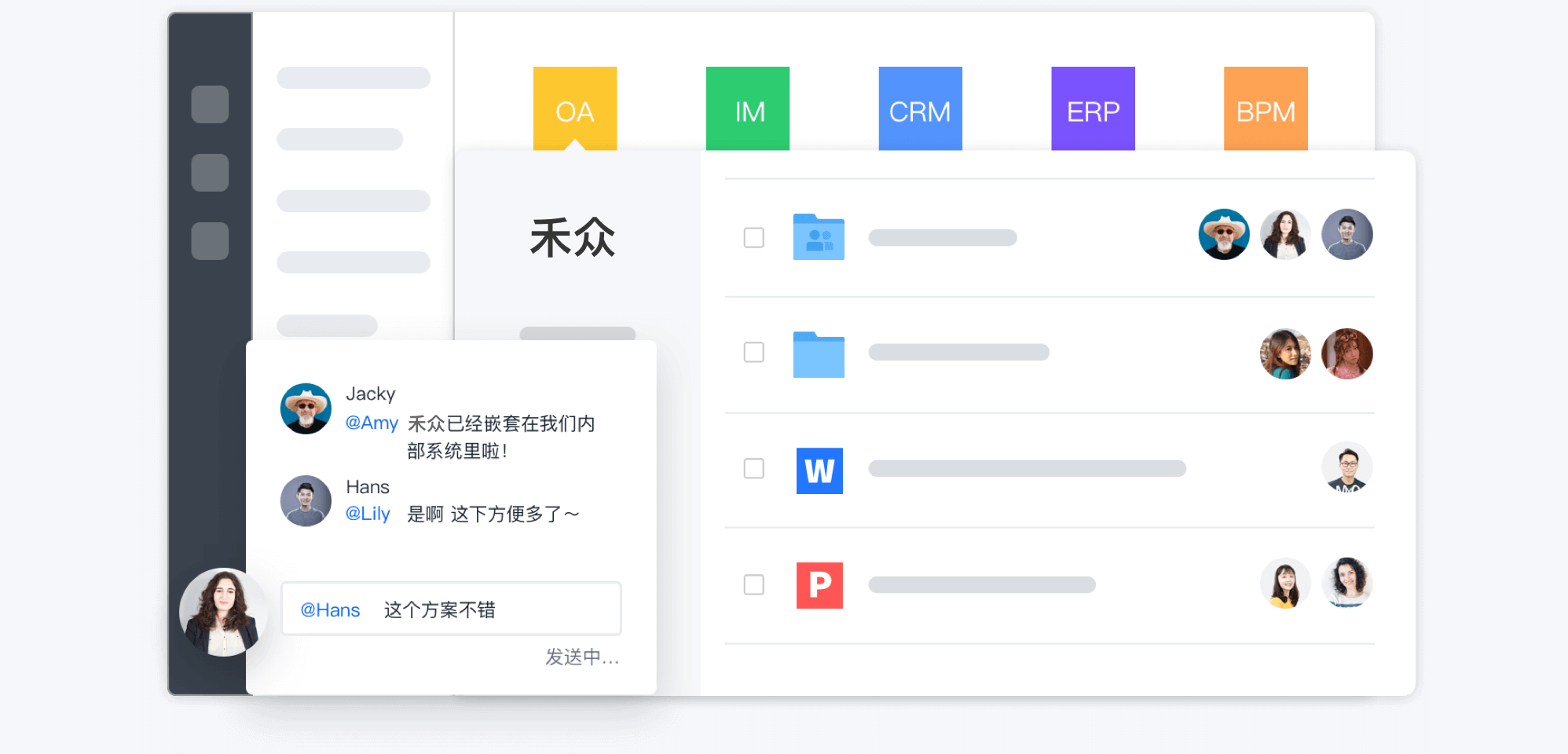This screenshot has height=754, width=1568.
Task: Go to the purple ERP tab
Action: tap(1093, 109)
